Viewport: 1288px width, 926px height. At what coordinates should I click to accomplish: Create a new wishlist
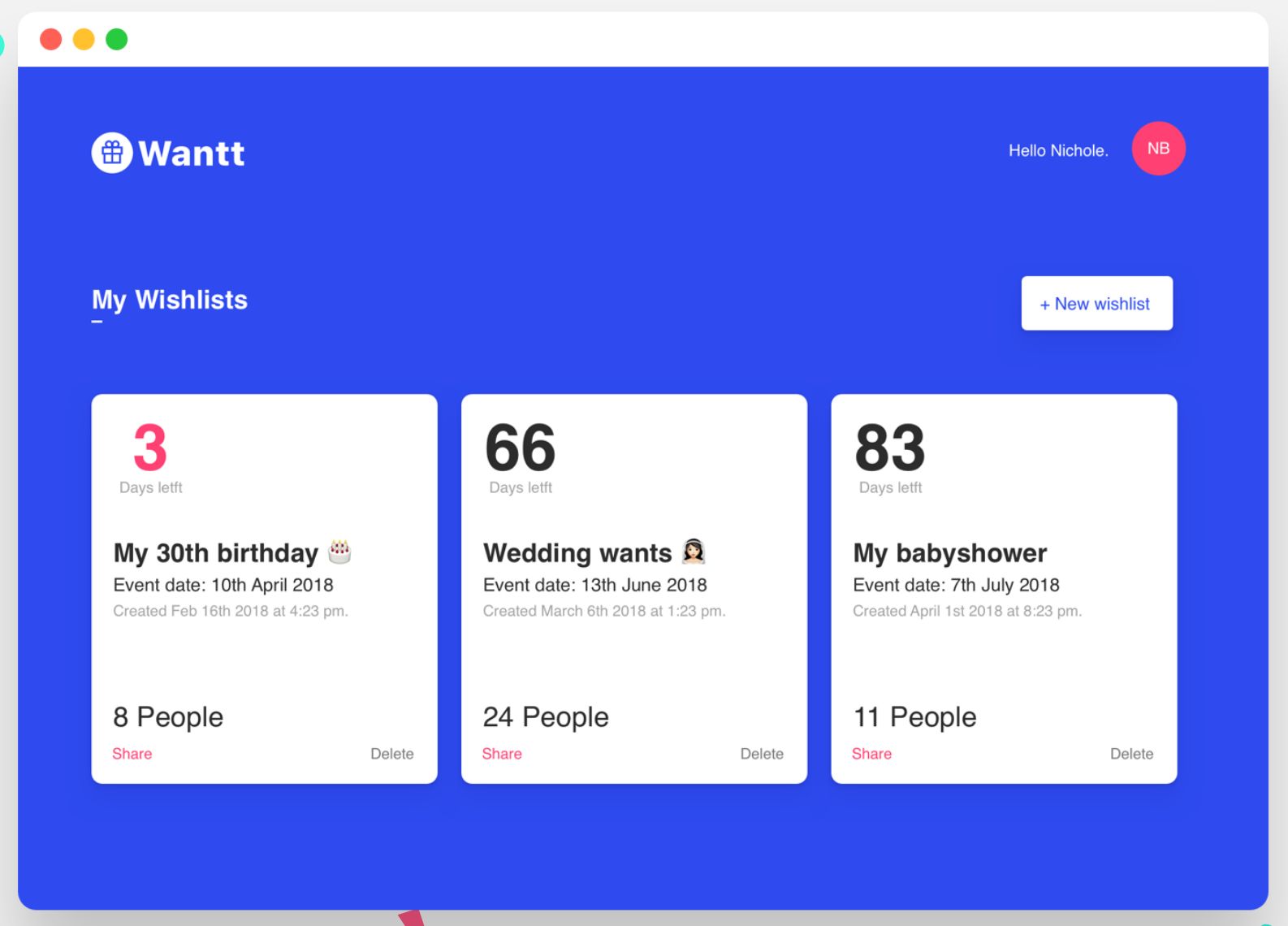(1096, 304)
